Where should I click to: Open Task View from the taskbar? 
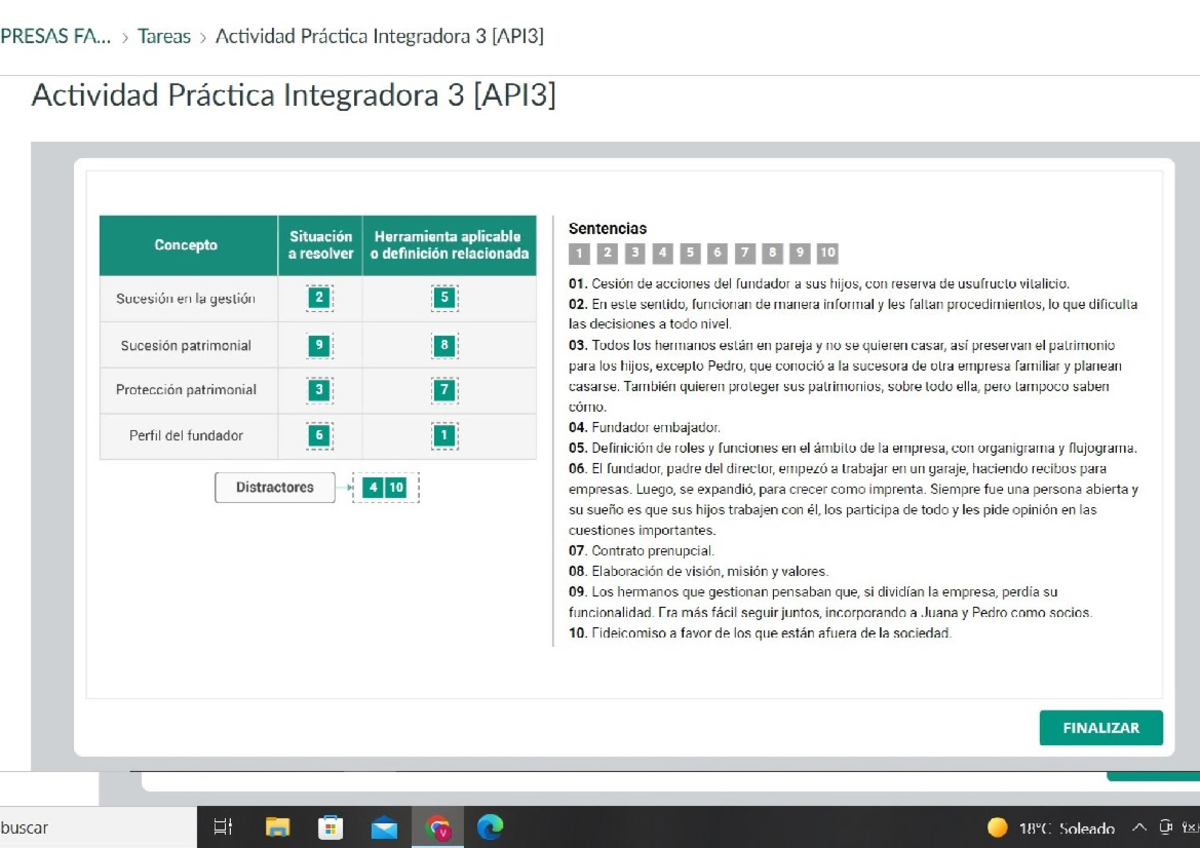222,827
